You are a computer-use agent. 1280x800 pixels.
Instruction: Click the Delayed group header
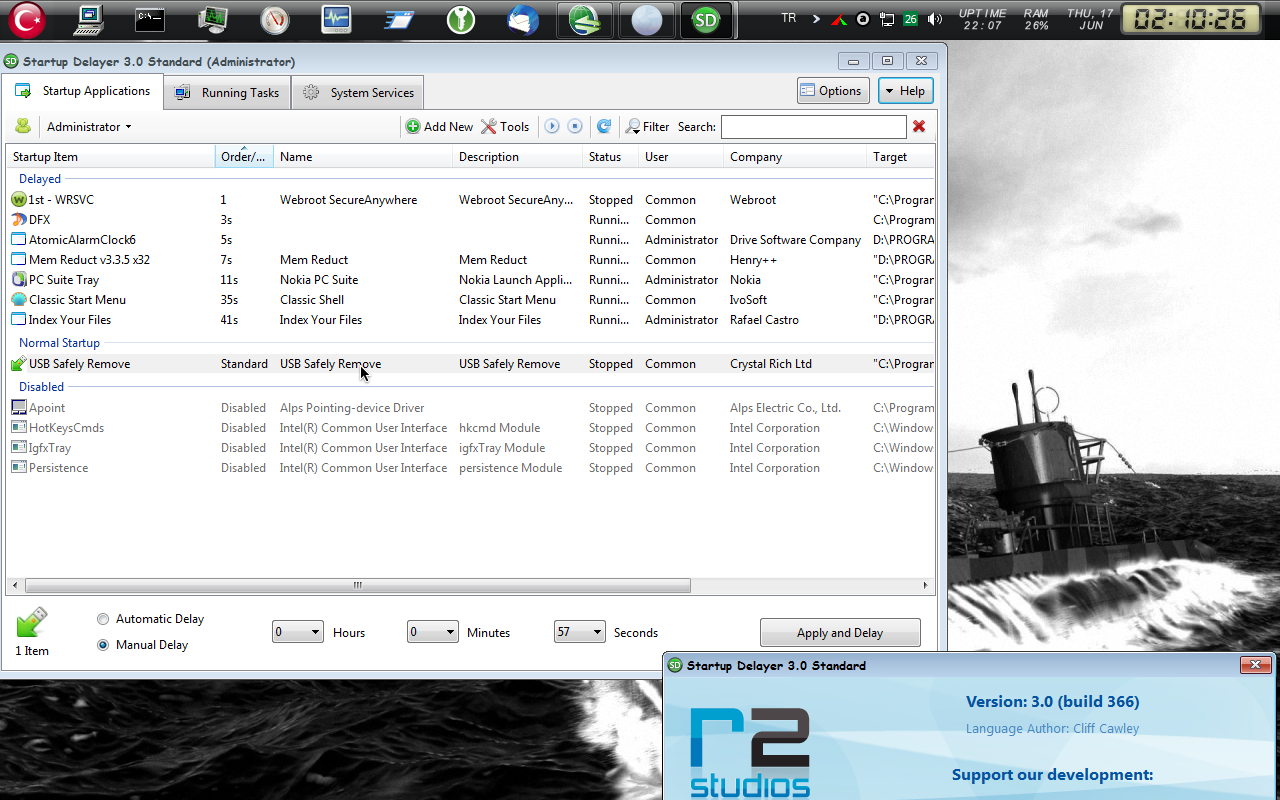pyautogui.click(x=40, y=179)
